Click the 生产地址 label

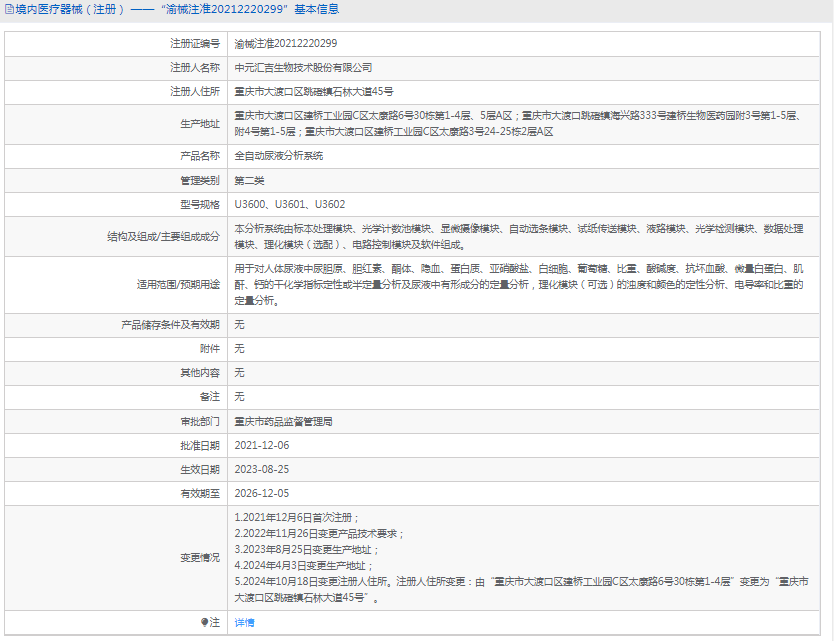199,124
